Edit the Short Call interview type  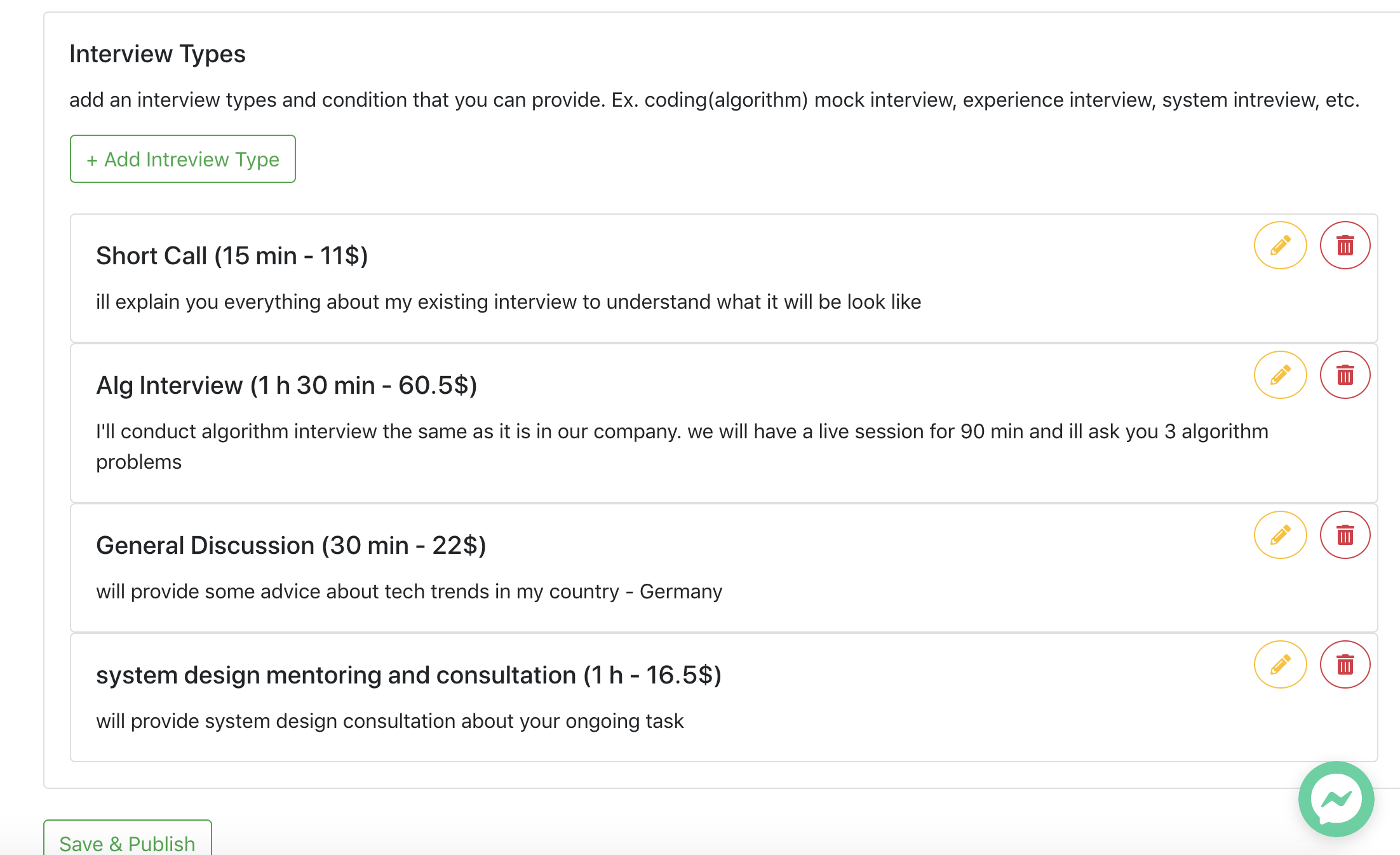point(1280,245)
